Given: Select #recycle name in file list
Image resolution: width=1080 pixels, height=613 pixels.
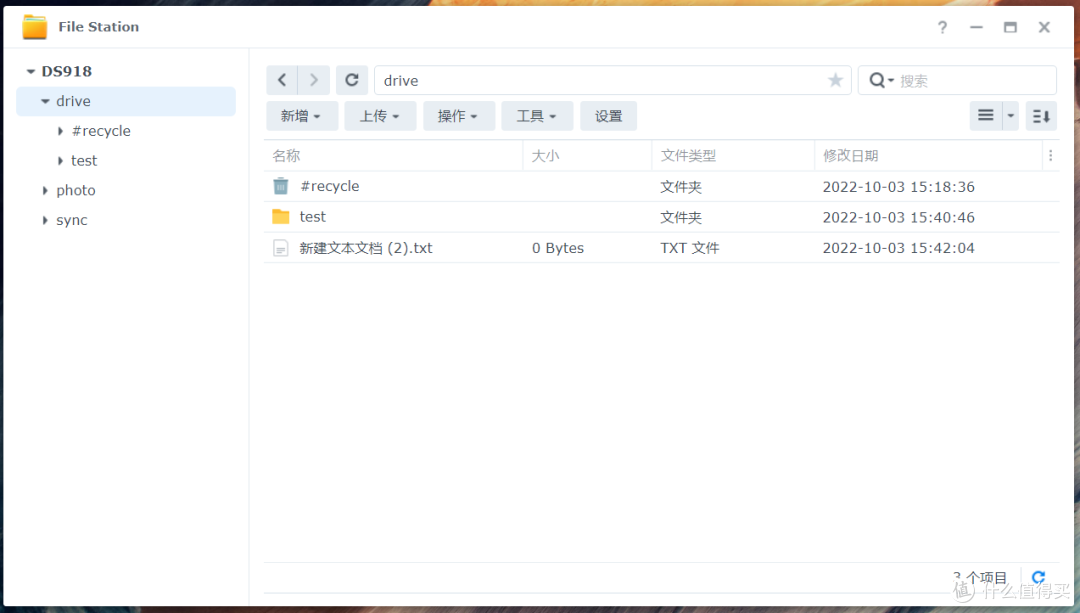Looking at the screenshot, I should 330,186.
